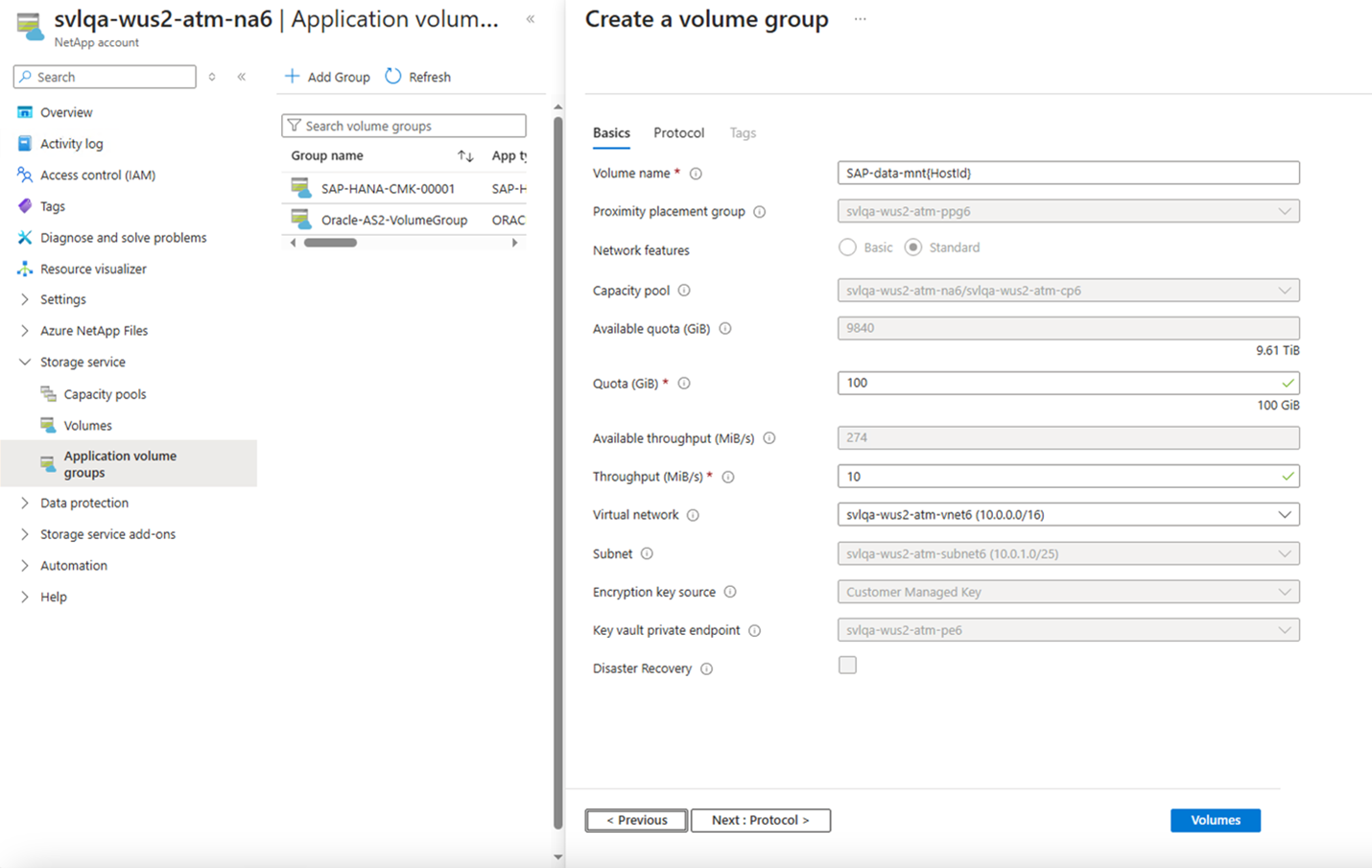
Task: Click the Throughput (MiB/s) input field
Action: [x=1068, y=477]
